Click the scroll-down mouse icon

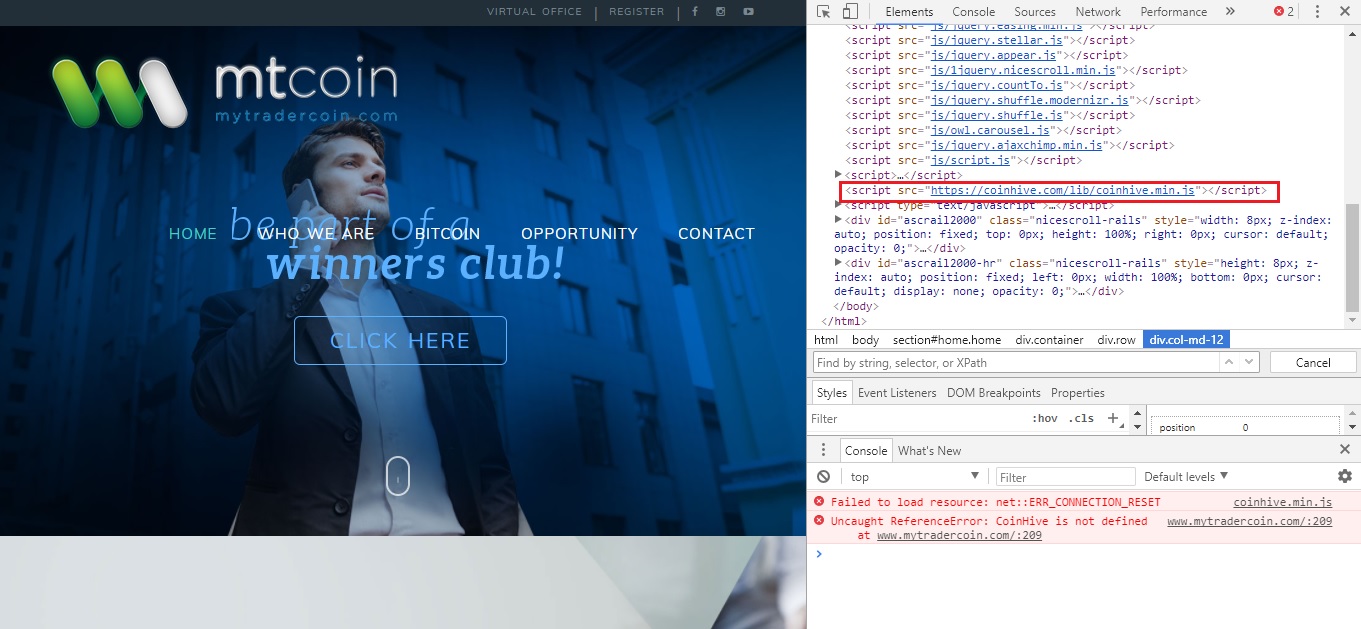[x=397, y=476]
